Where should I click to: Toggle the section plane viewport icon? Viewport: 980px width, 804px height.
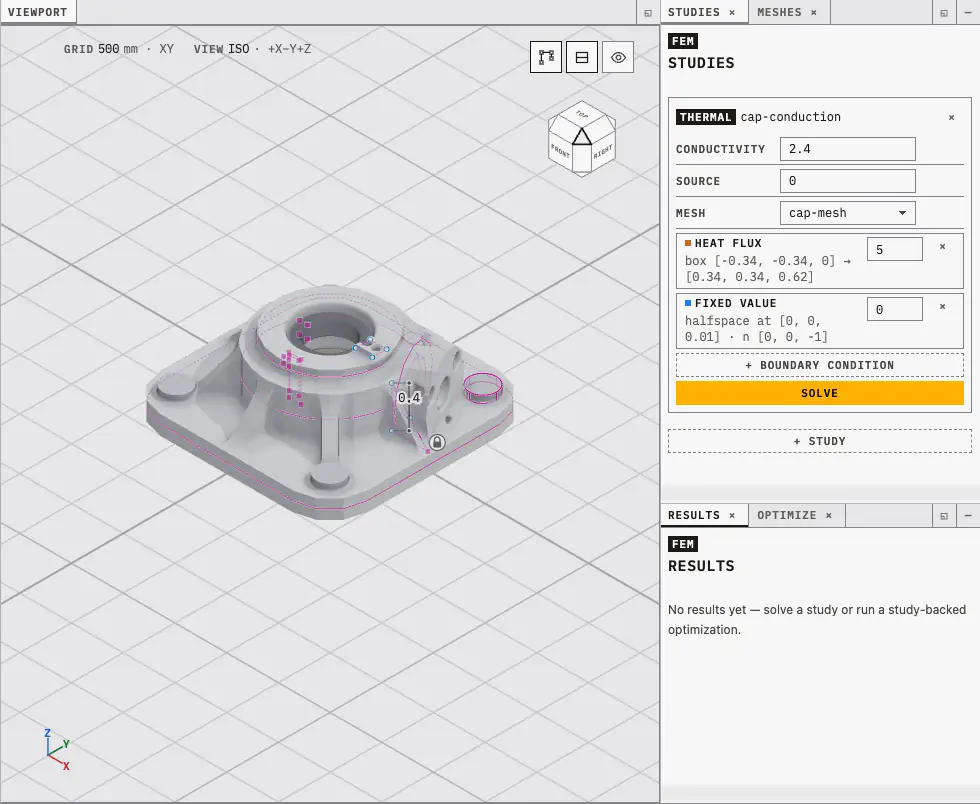coord(582,58)
